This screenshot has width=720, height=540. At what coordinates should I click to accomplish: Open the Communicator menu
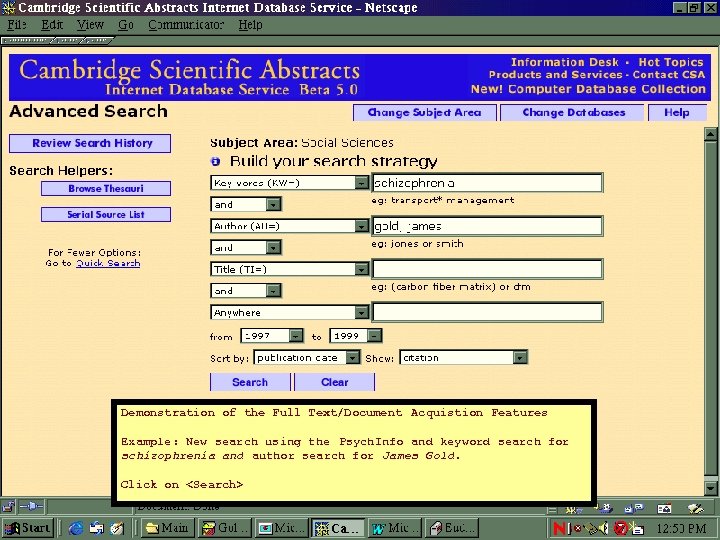tap(186, 24)
